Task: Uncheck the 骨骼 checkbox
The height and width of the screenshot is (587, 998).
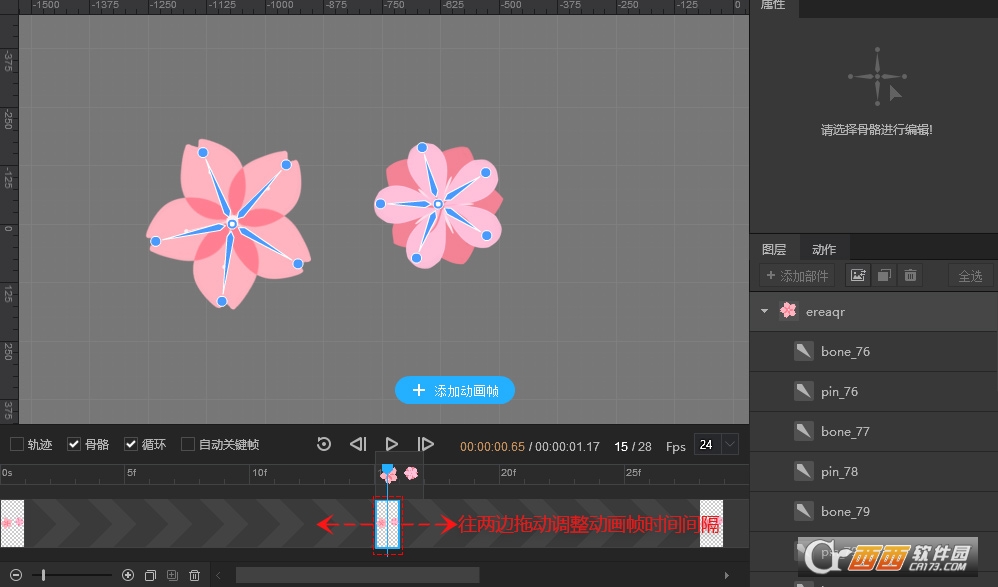Action: point(74,444)
